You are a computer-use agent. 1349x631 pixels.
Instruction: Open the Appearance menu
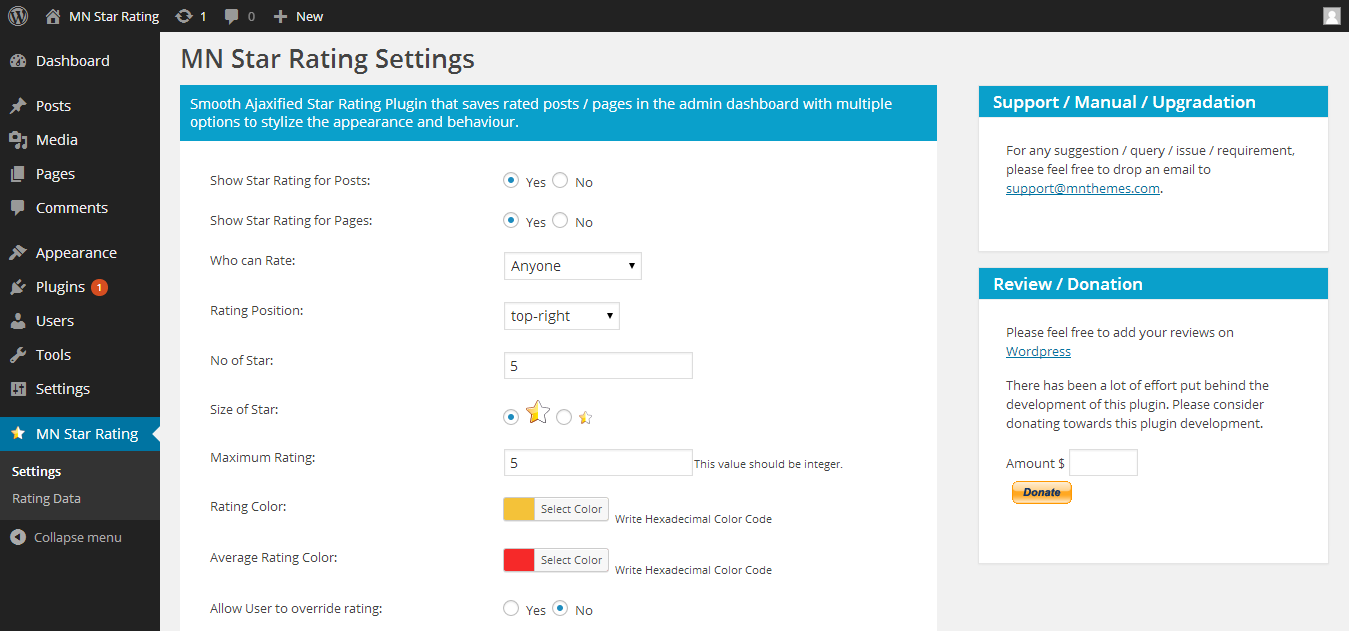coord(76,253)
